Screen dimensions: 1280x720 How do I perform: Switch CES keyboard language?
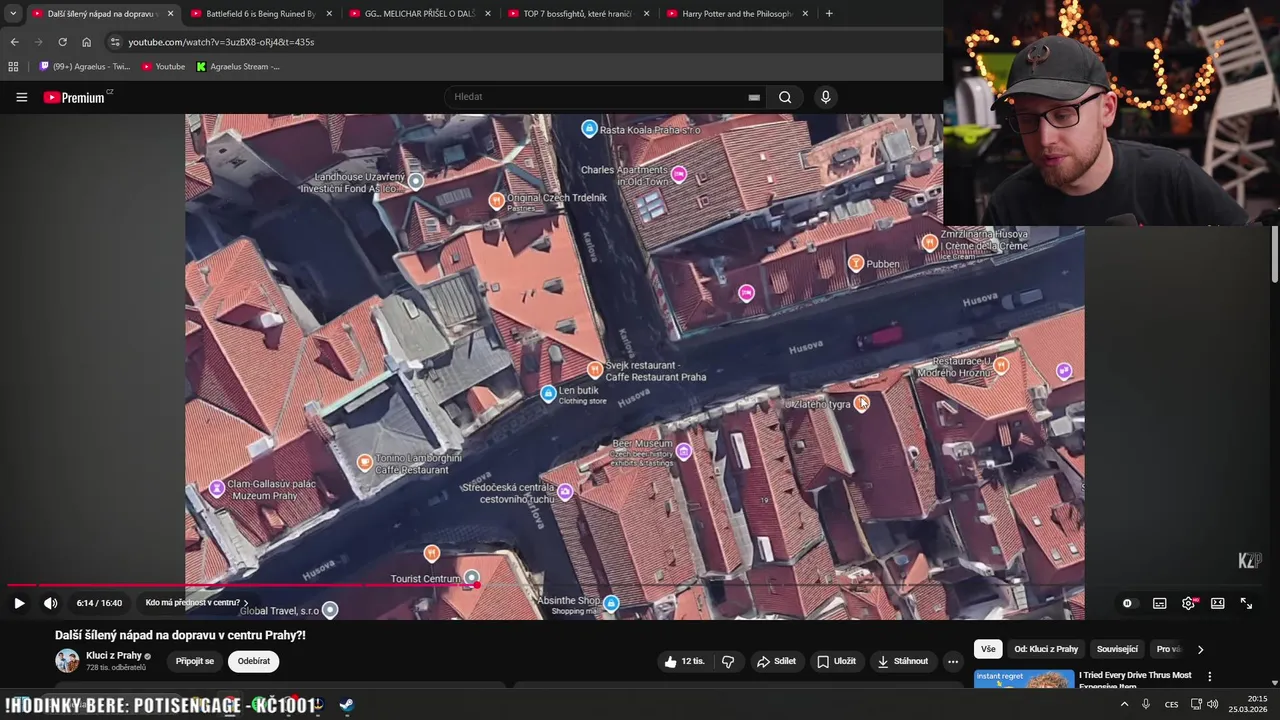[1171, 704]
